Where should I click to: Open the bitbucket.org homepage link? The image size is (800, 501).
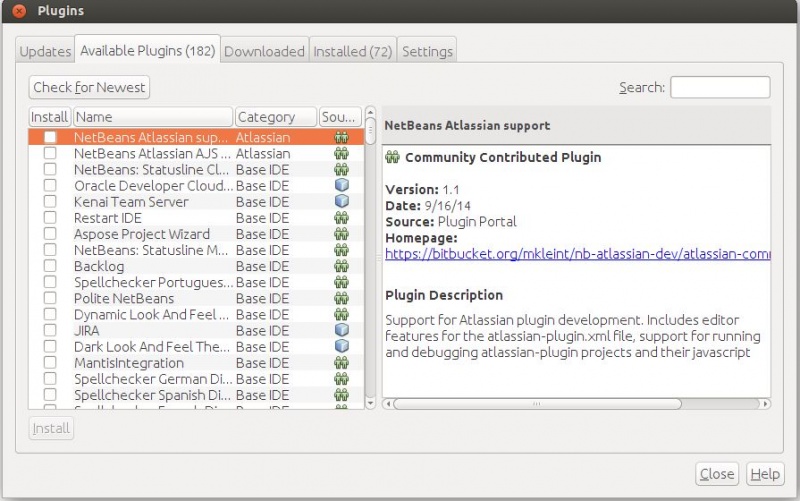pos(577,254)
